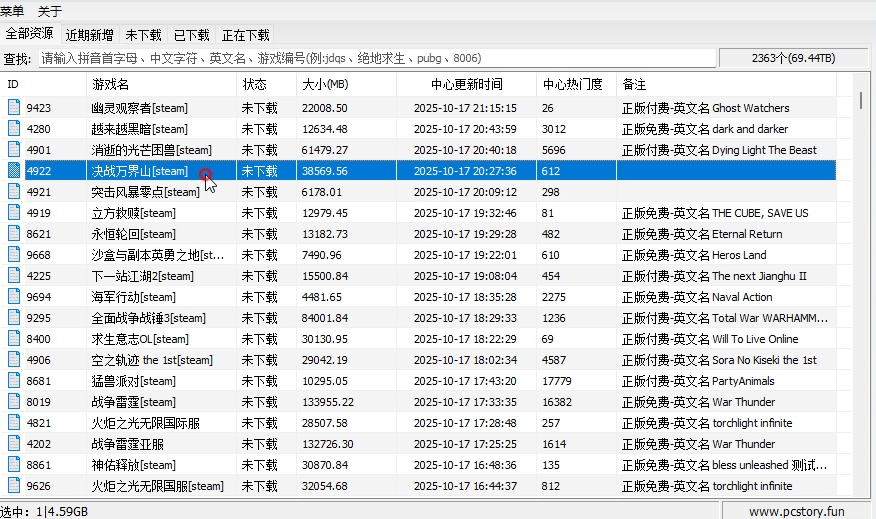Select the game 求生意志OL[steam]
This screenshot has width=876, height=519.
[x=140, y=339]
